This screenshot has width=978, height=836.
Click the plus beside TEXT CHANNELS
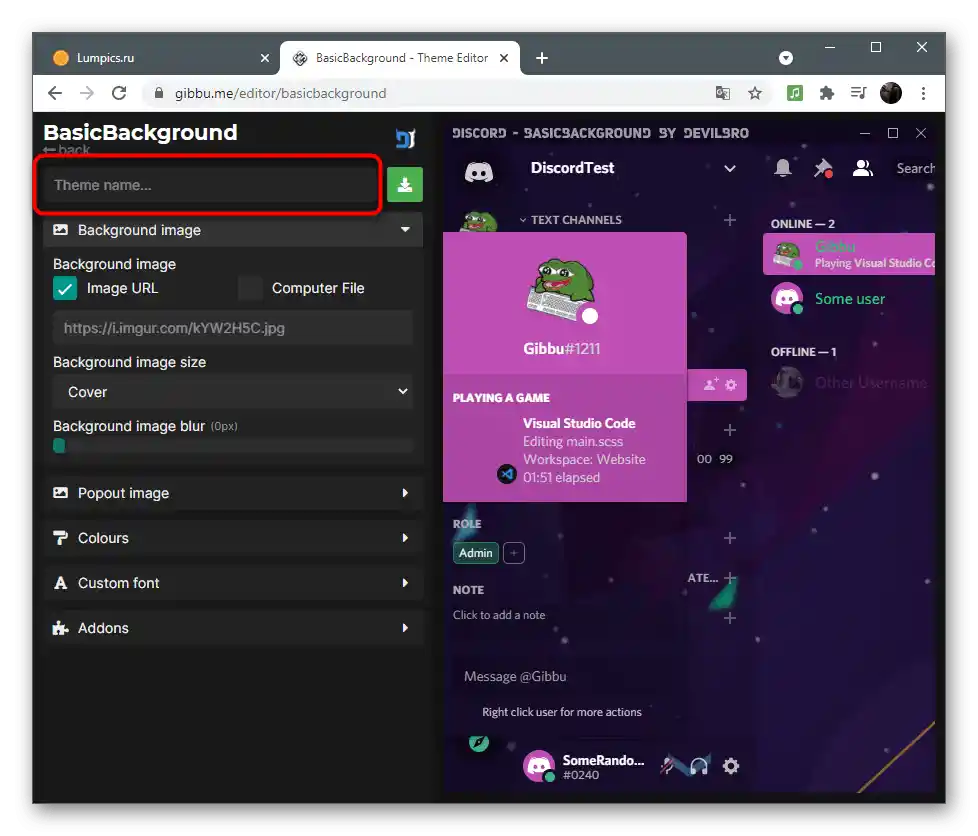[x=730, y=220]
